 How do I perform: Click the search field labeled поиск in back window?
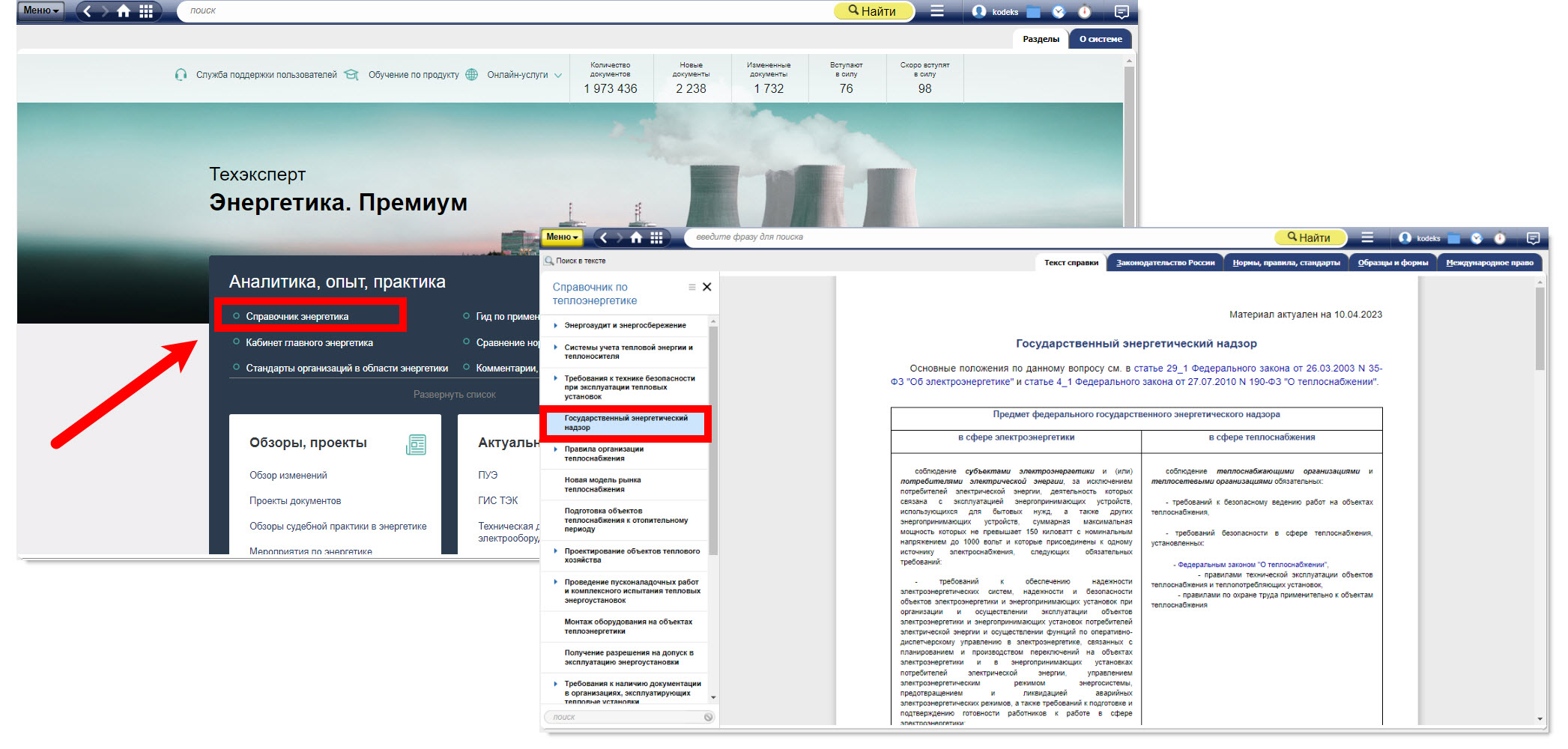pos(506,11)
